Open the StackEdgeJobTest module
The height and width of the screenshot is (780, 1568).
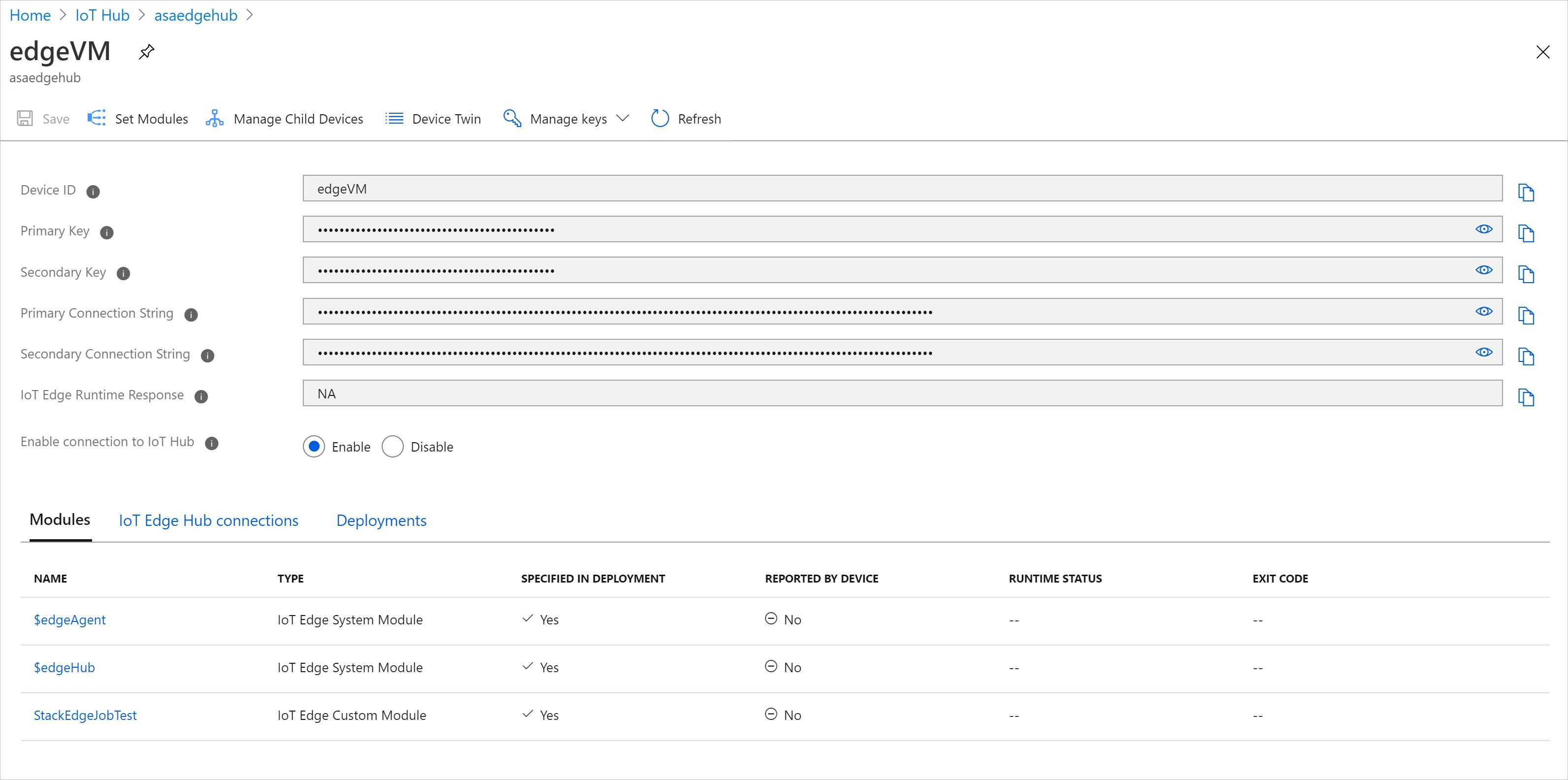85,715
